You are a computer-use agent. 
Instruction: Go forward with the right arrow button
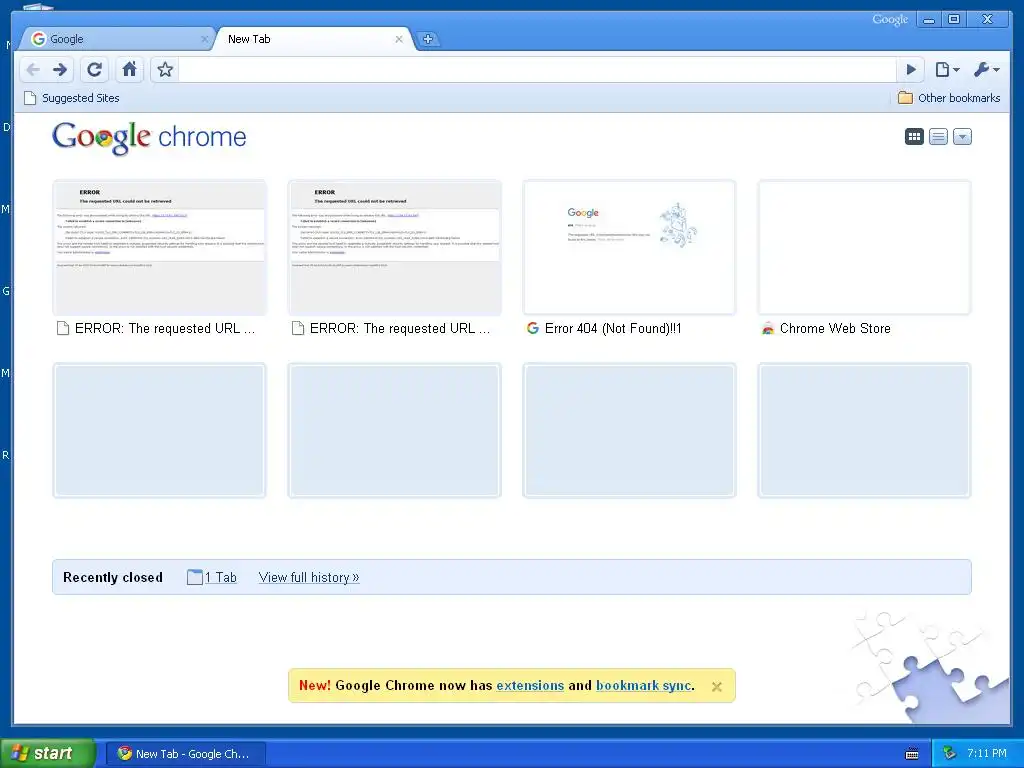tap(60, 69)
